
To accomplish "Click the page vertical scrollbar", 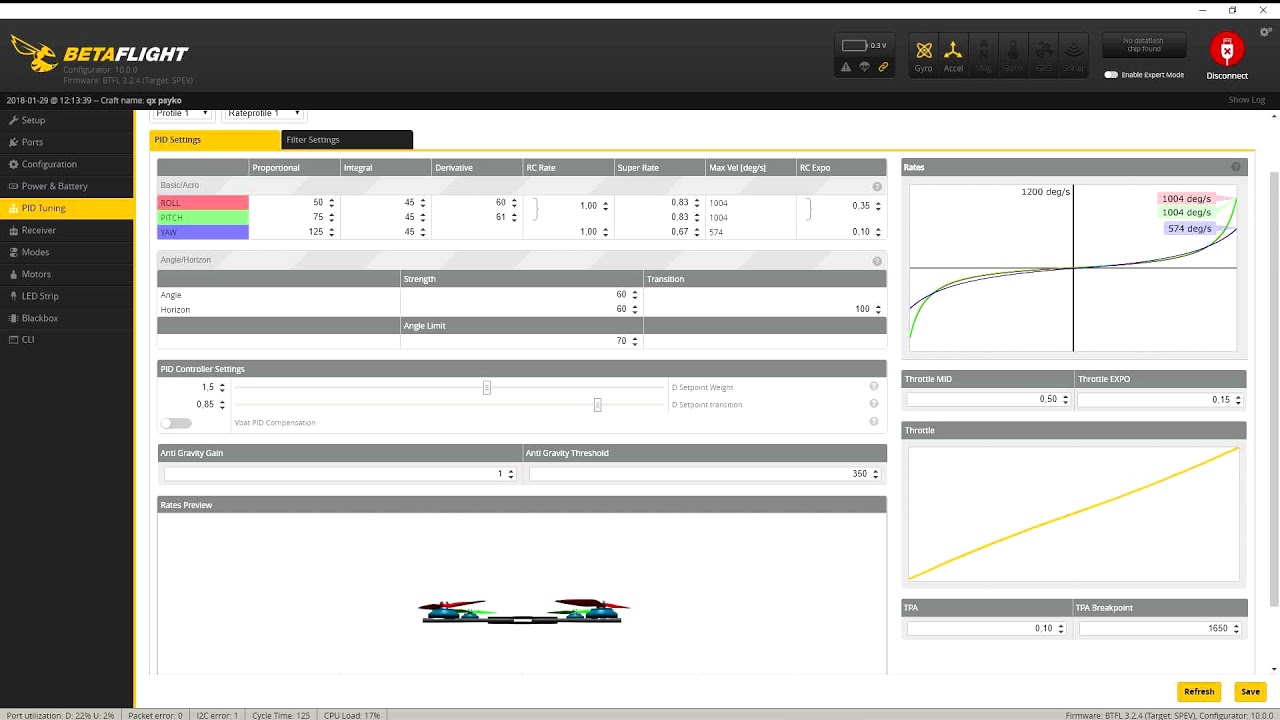I will pyautogui.click(x=1274, y=390).
